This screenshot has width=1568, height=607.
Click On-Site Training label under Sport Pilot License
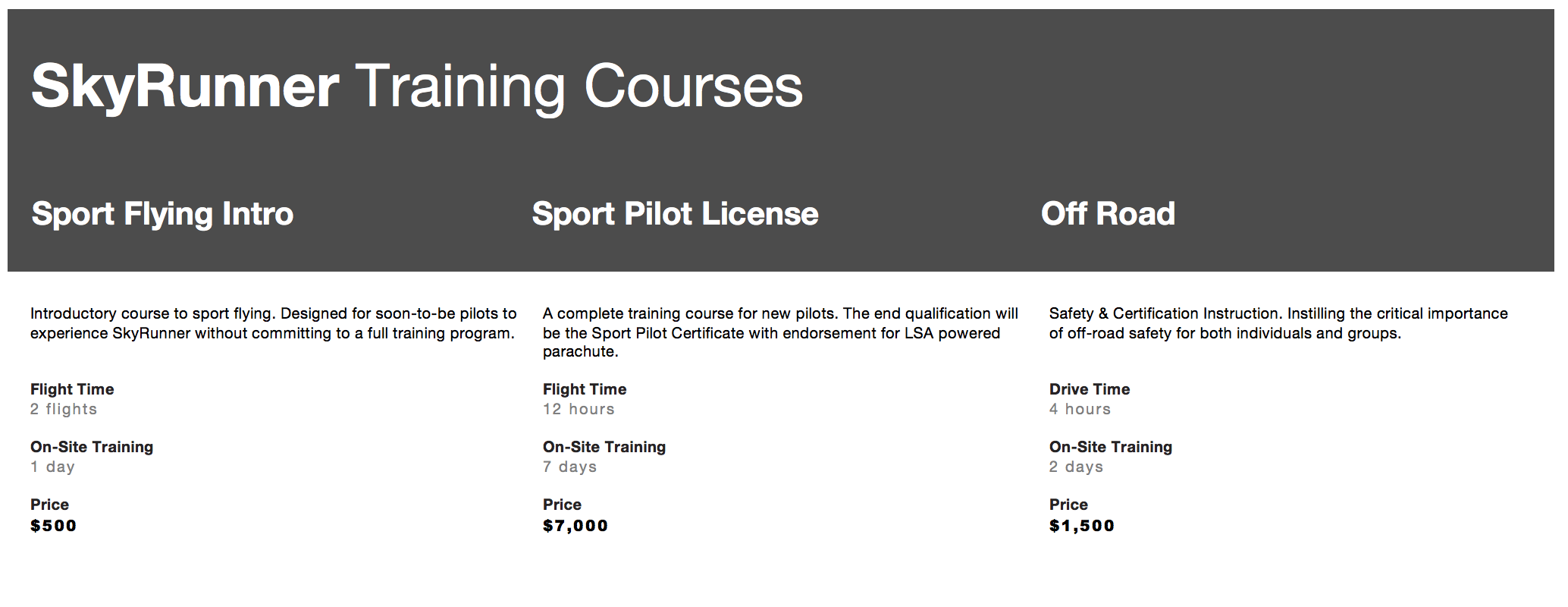pyautogui.click(x=604, y=447)
